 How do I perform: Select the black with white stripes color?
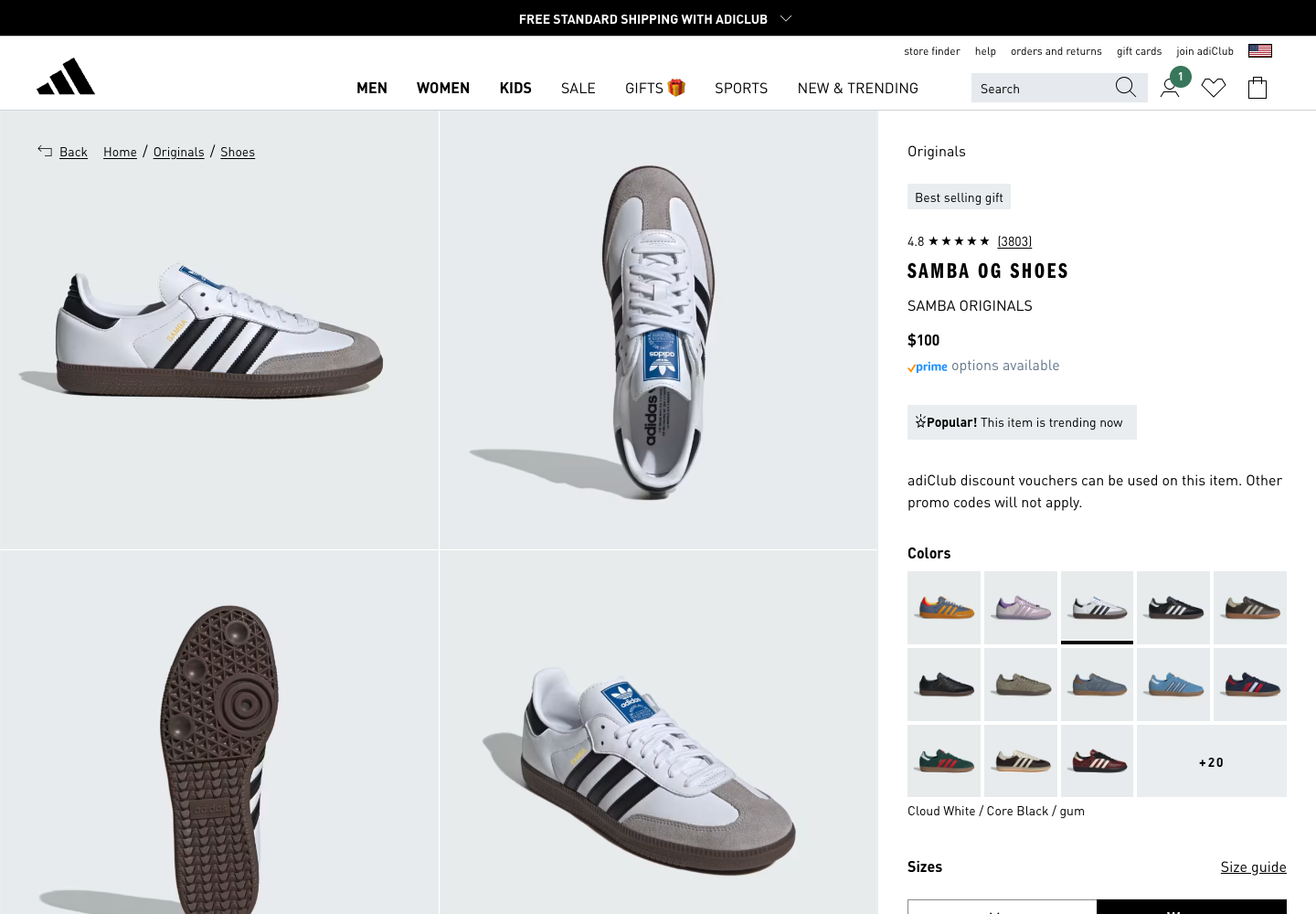(1173, 608)
